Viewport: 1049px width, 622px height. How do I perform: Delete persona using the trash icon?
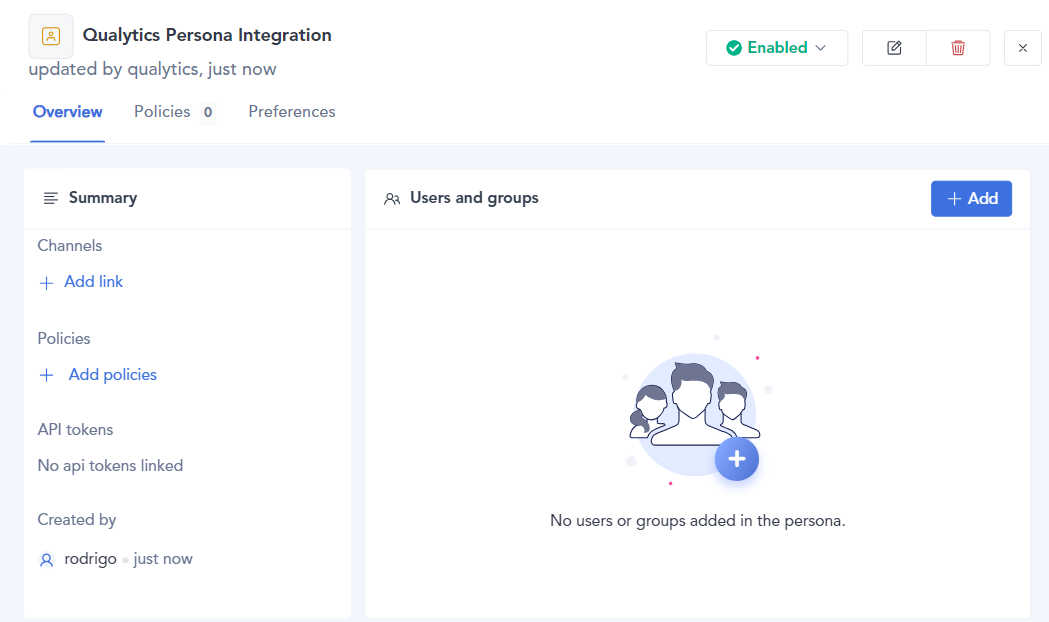[x=958, y=48]
